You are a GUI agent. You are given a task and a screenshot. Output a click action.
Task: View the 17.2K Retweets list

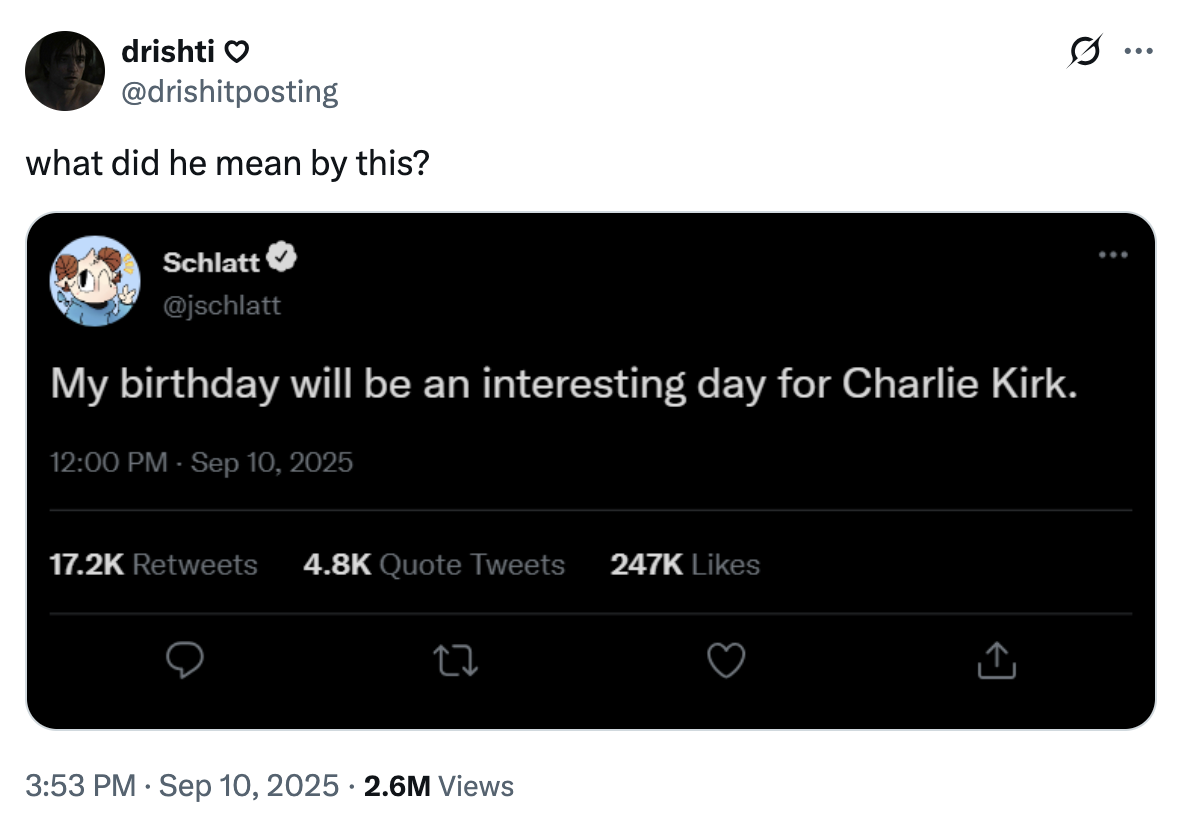tap(153, 565)
